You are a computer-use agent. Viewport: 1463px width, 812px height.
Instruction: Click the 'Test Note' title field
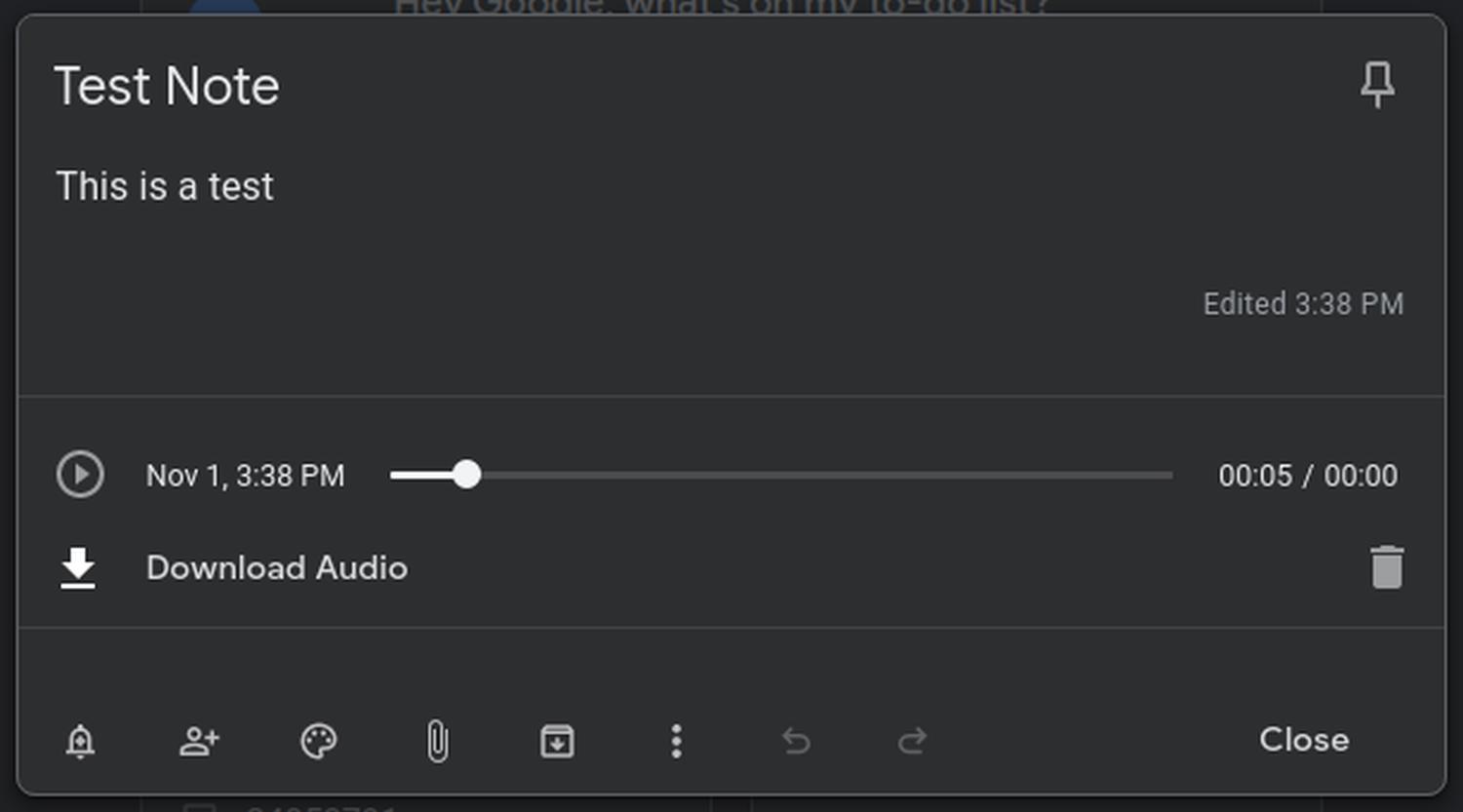(167, 86)
